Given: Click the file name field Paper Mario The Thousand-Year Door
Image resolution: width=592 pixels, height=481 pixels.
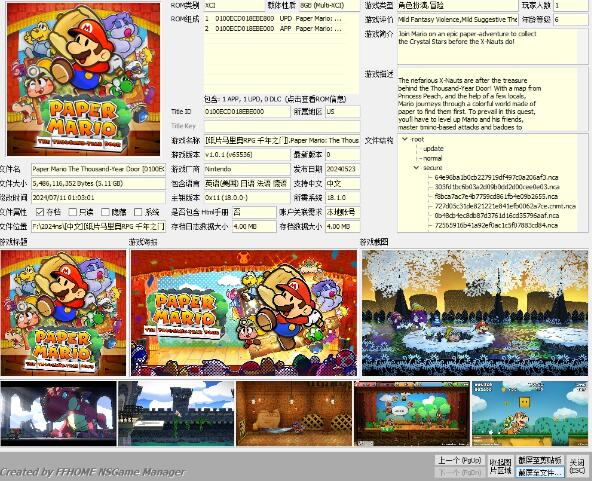Looking at the screenshot, I should 98,169.
